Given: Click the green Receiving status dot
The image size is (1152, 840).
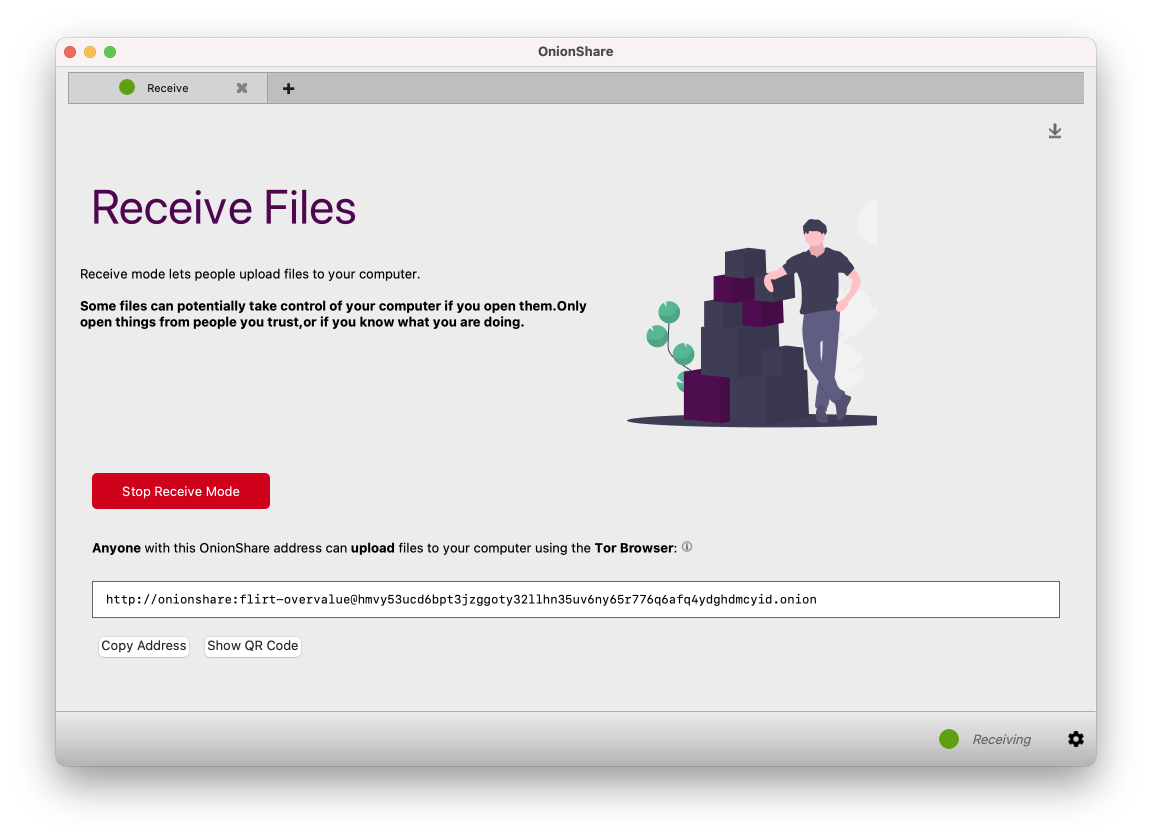Looking at the screenshot, I should 948,739.
